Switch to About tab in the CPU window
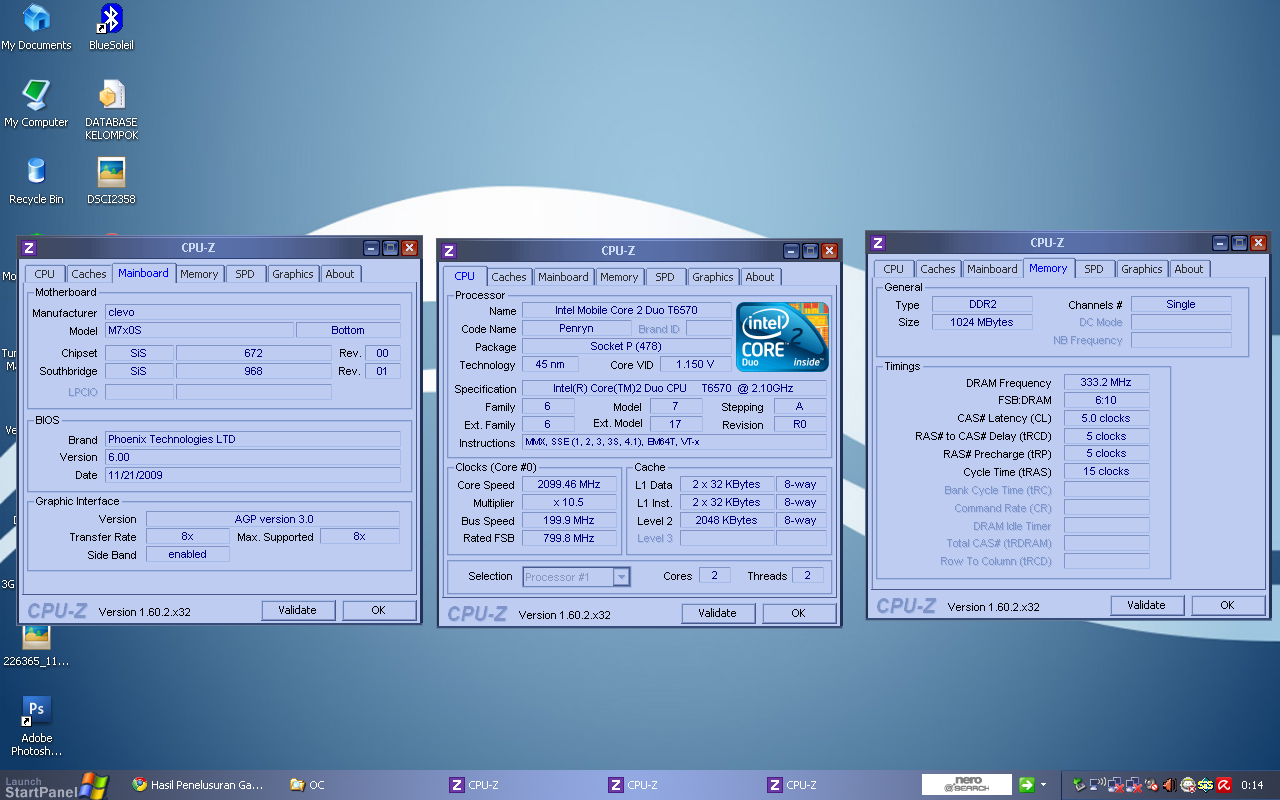The height and width of the screenshot is (800, 1280). click(760, 277)
